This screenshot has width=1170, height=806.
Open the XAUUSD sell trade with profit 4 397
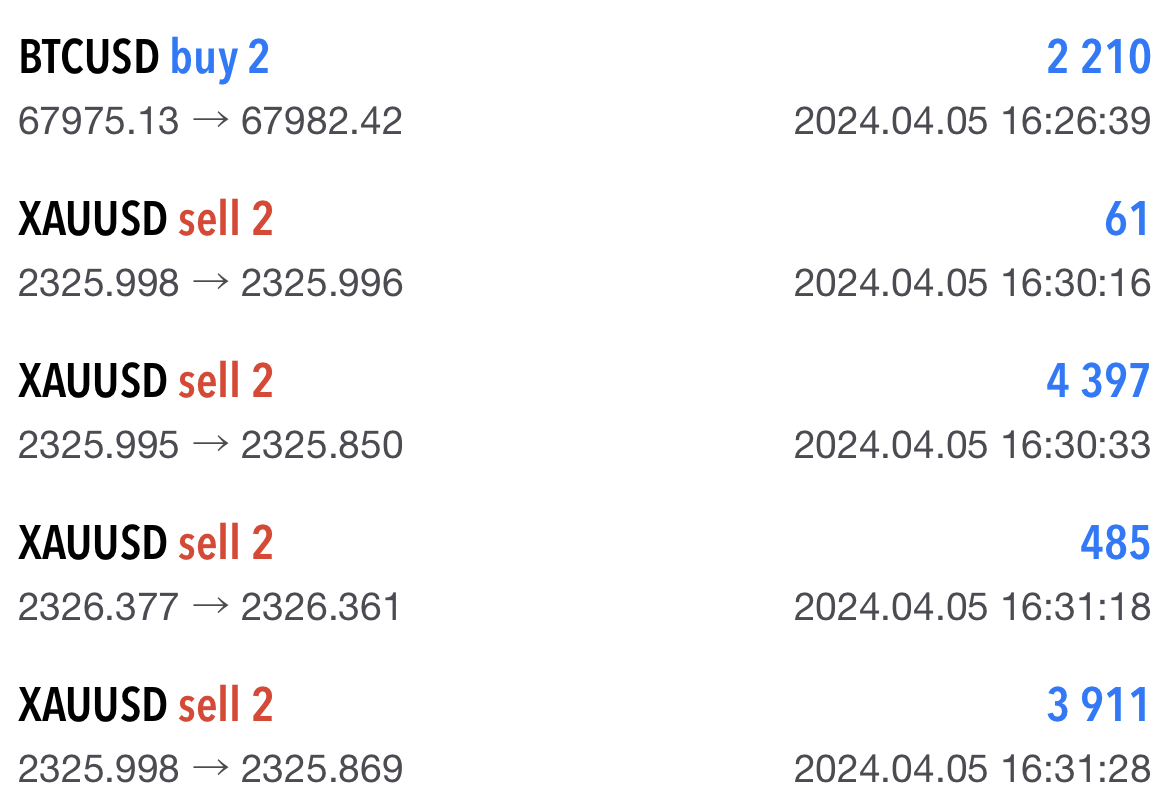[146, 382]
